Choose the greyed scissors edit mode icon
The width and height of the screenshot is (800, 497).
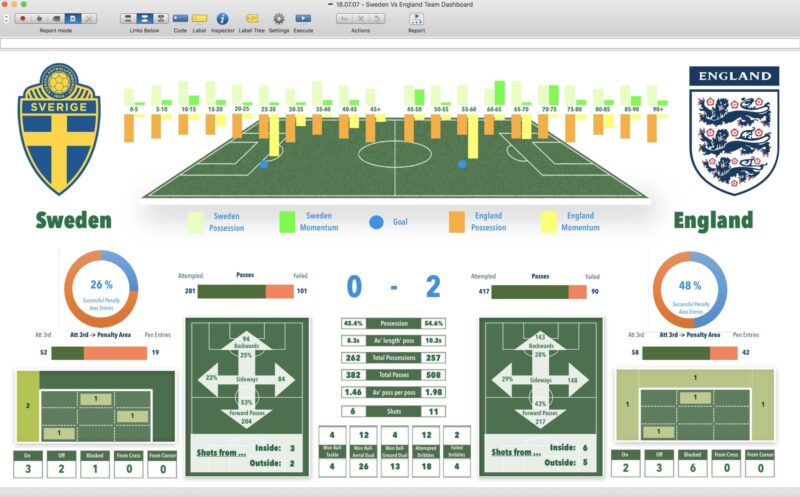click(x=89, y=18)
